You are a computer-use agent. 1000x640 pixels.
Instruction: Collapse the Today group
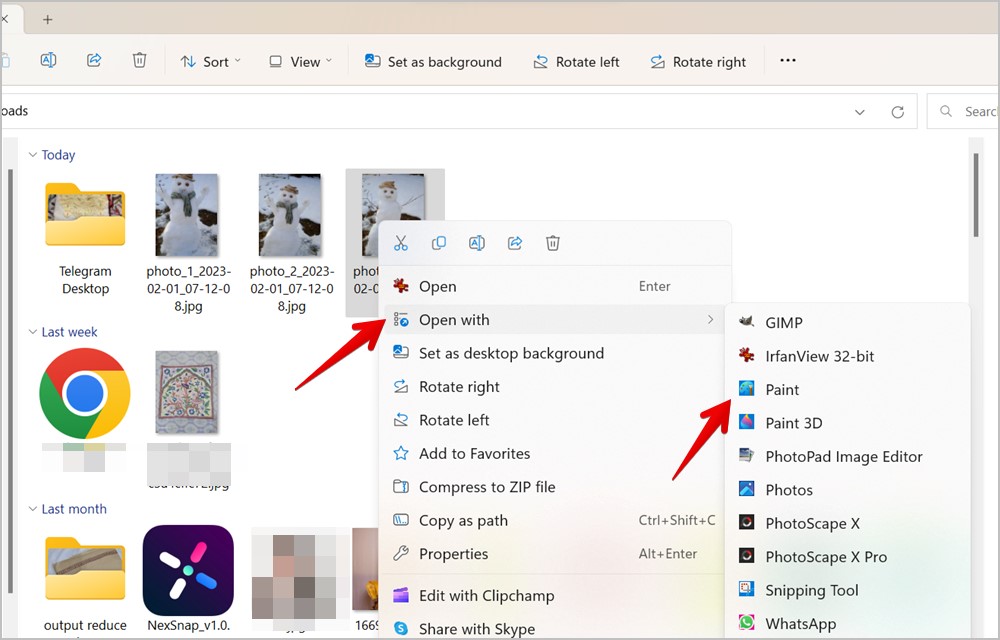(x=33, y=155)
